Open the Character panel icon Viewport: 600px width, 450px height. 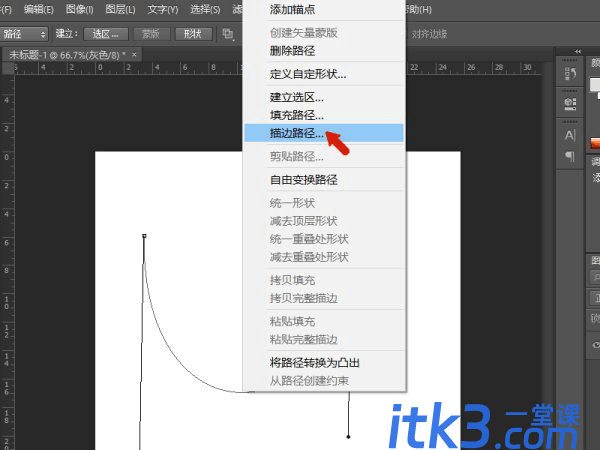570,135
